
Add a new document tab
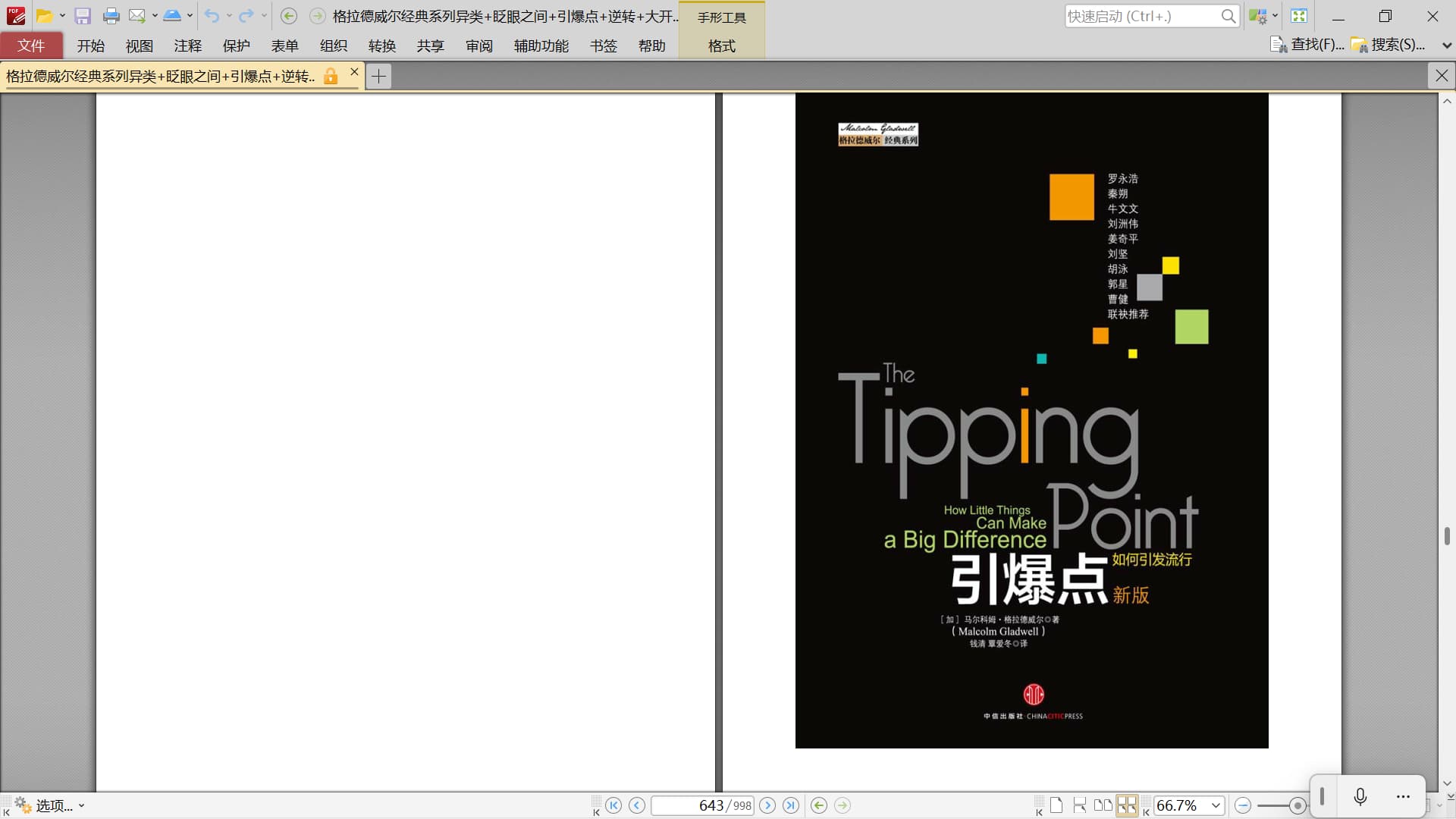tap(378, 76)
